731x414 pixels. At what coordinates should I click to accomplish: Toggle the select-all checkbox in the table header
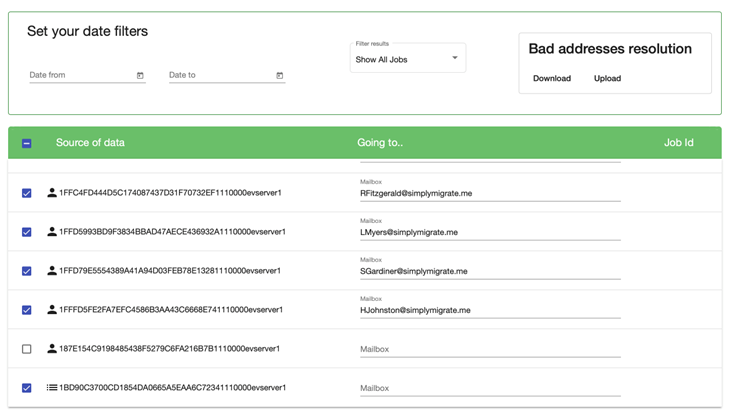(x=27, y=143)
